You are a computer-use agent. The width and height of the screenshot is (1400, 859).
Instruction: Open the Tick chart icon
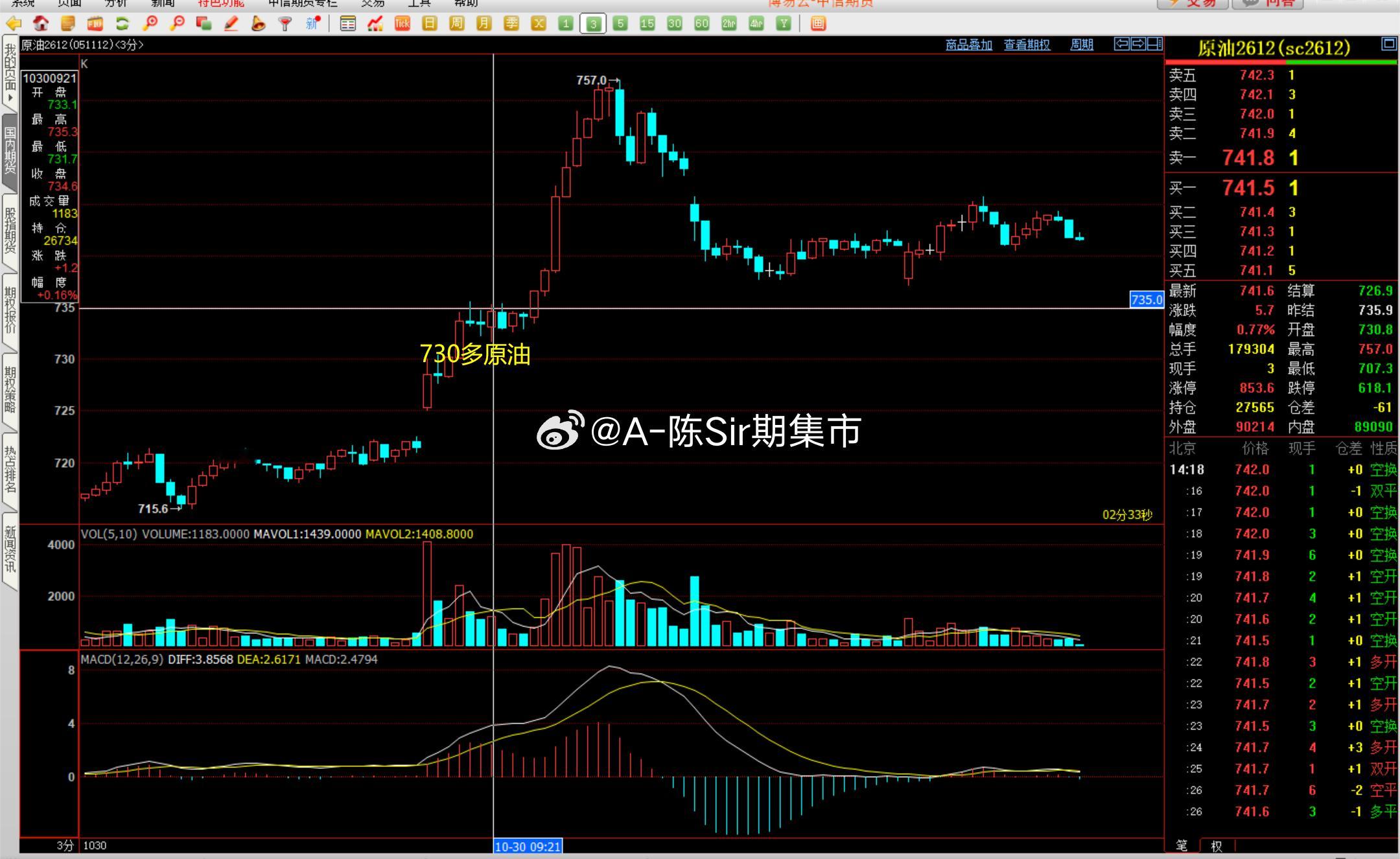tap(402, 24)
